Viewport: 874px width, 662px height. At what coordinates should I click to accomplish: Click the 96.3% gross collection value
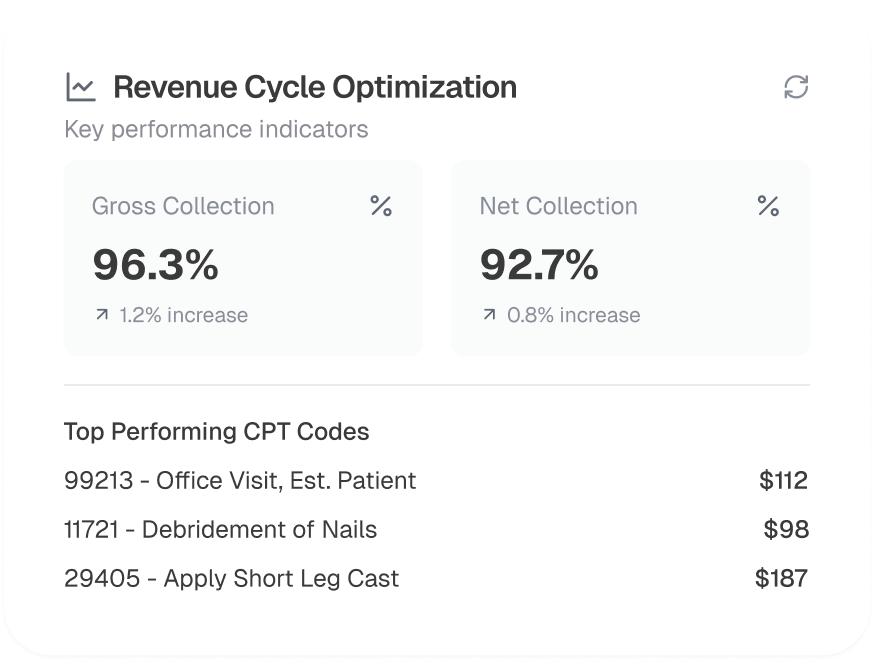pos(155,264)
